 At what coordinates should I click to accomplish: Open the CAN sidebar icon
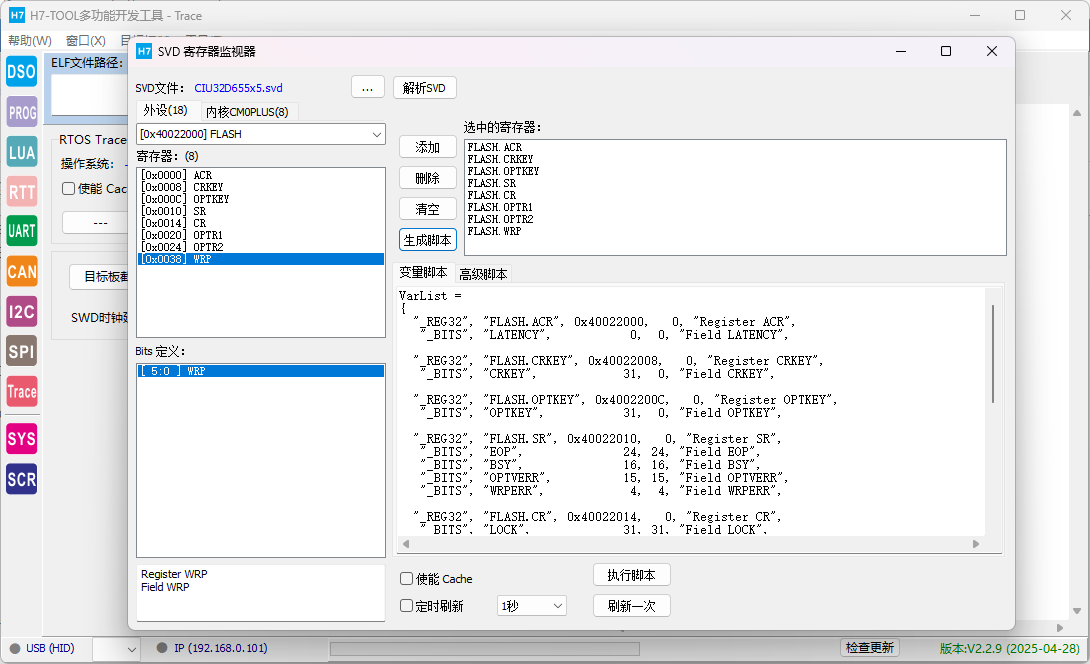[22, 271]
